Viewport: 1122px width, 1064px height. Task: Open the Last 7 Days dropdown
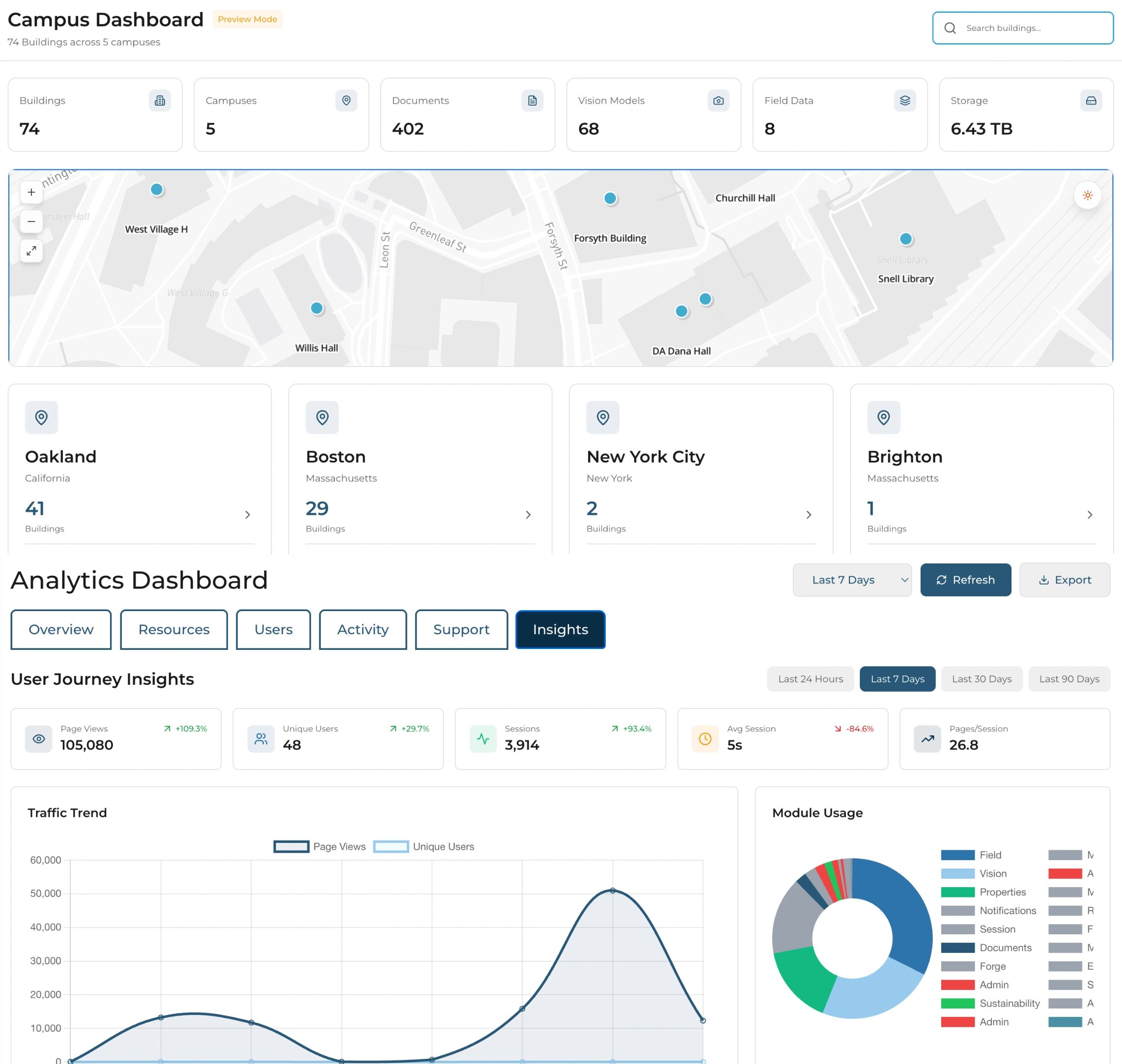(x=851, y=580)
